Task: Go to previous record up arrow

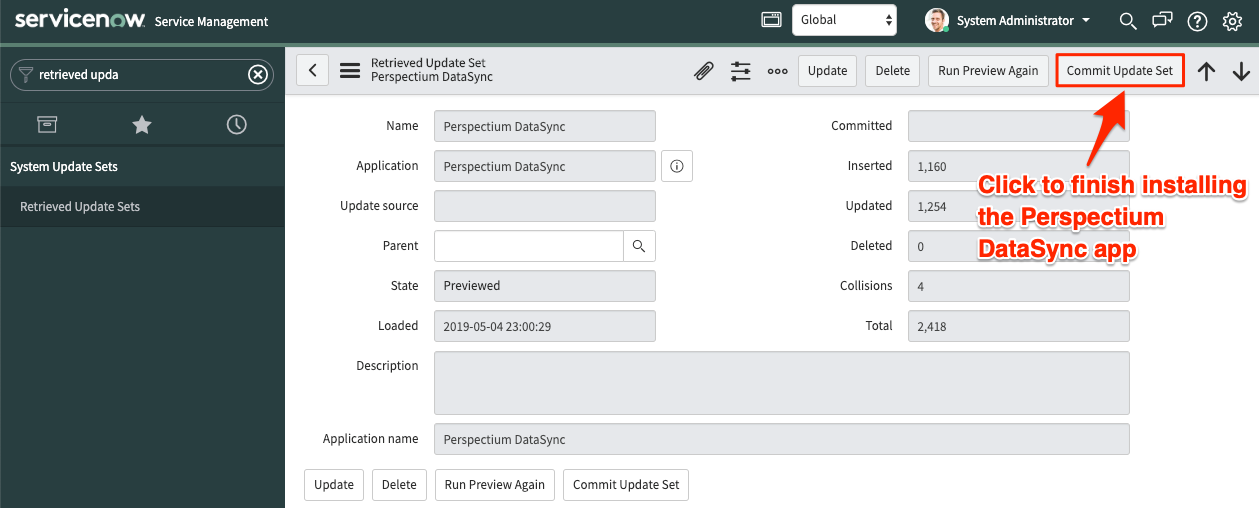Action: tap(1206, 71)
